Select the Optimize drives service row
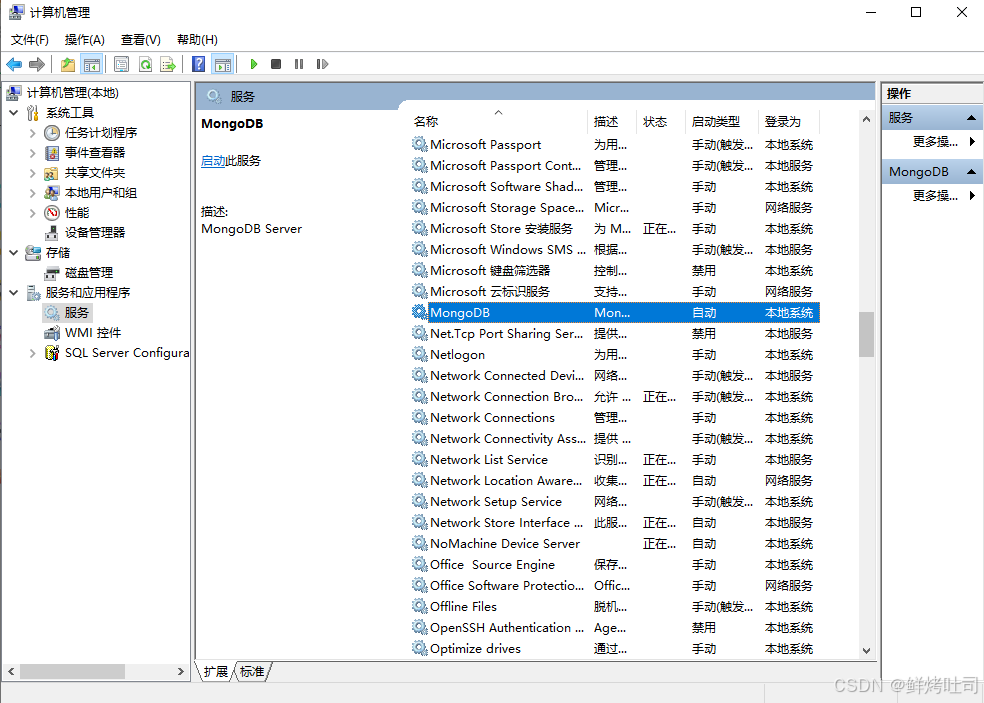The height and width of the screenshot is (703, 984). pos(615,648)
